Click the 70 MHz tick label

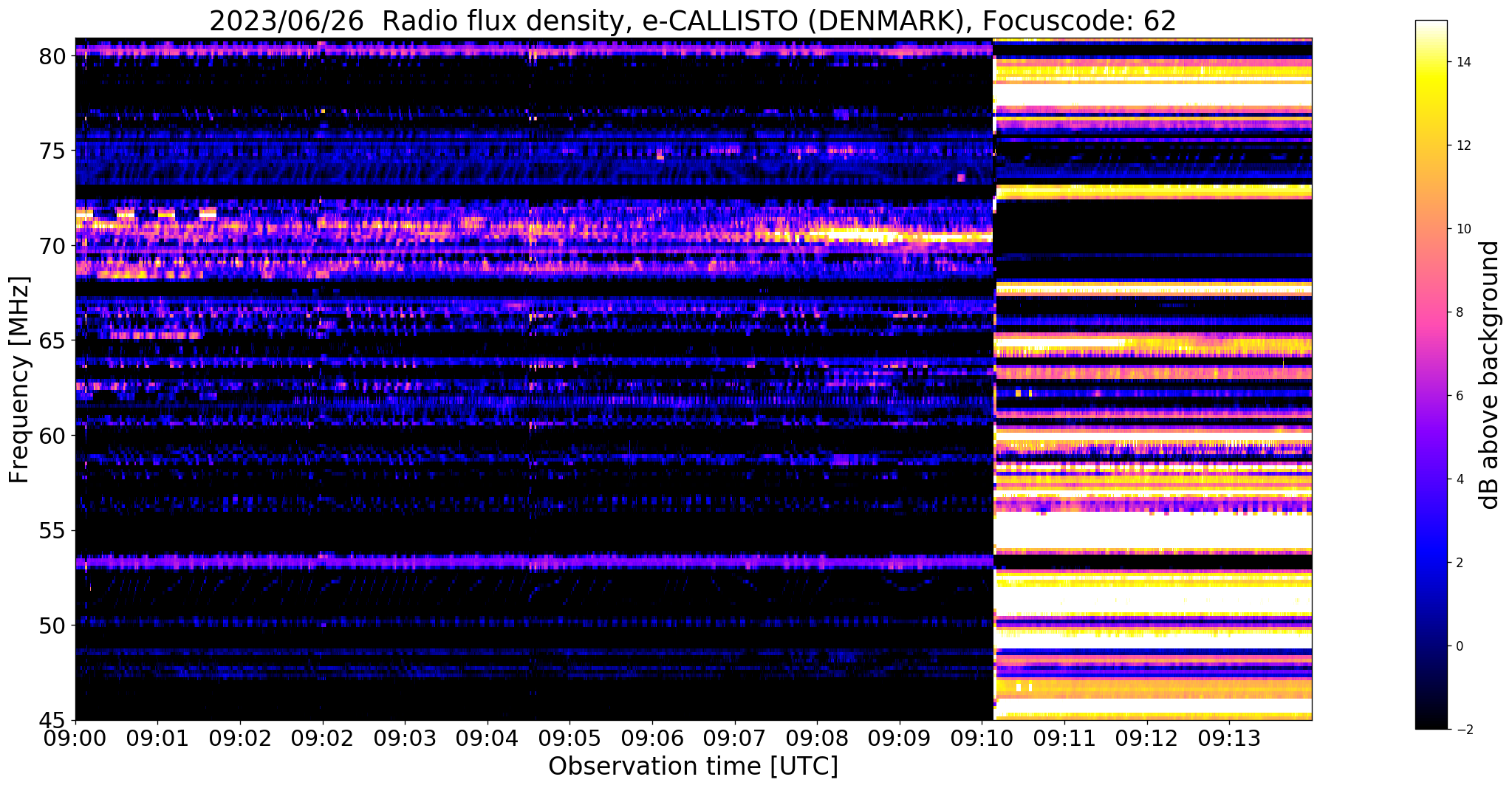coord(53,246)
